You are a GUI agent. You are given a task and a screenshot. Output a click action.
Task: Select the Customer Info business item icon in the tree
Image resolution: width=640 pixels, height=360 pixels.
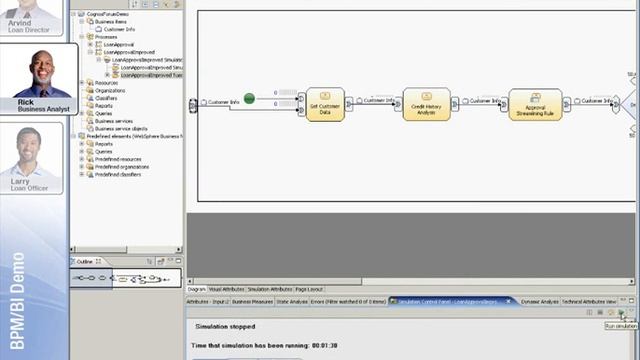[99, 29]
